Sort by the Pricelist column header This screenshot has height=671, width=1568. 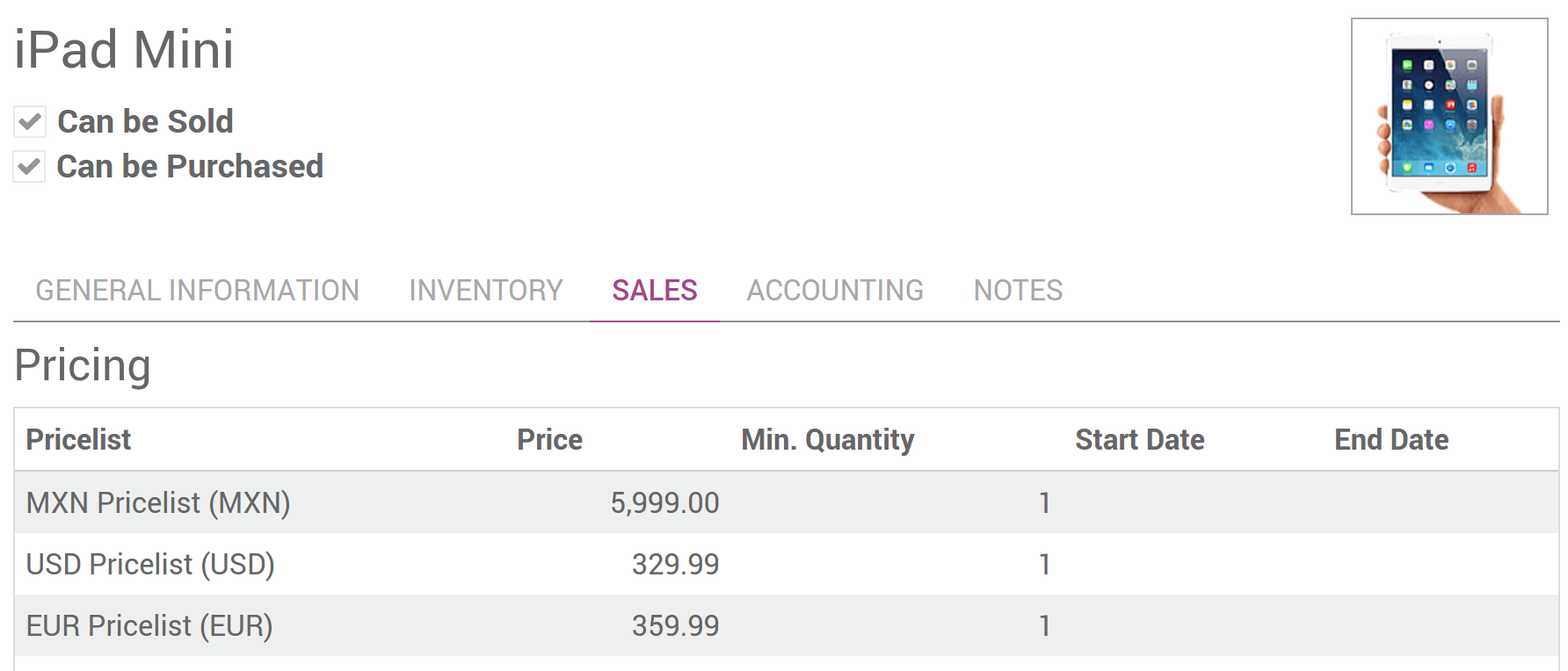[x=77, y=439]
